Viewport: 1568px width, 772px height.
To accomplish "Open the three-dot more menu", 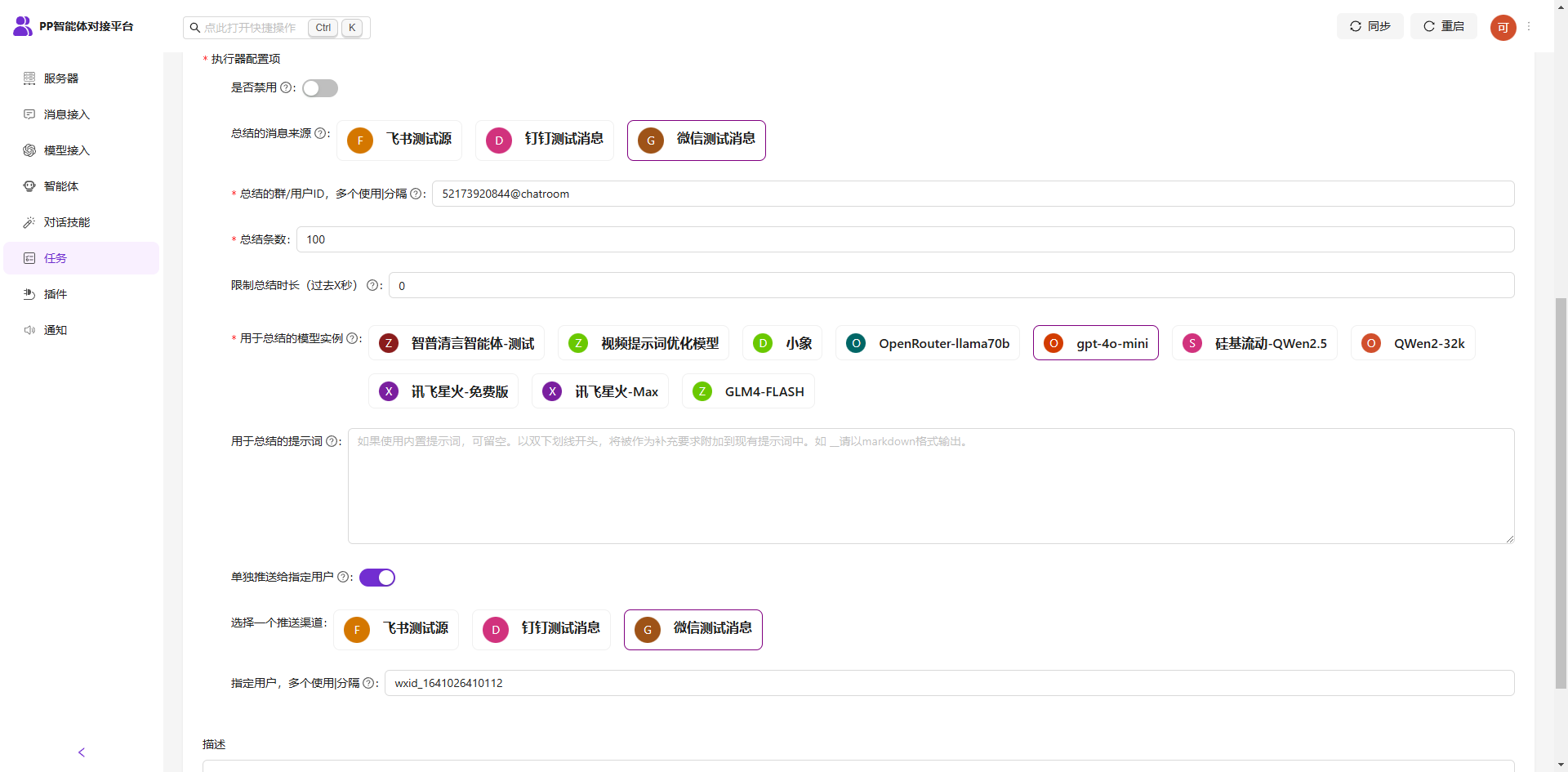I will pos(1529,26).
